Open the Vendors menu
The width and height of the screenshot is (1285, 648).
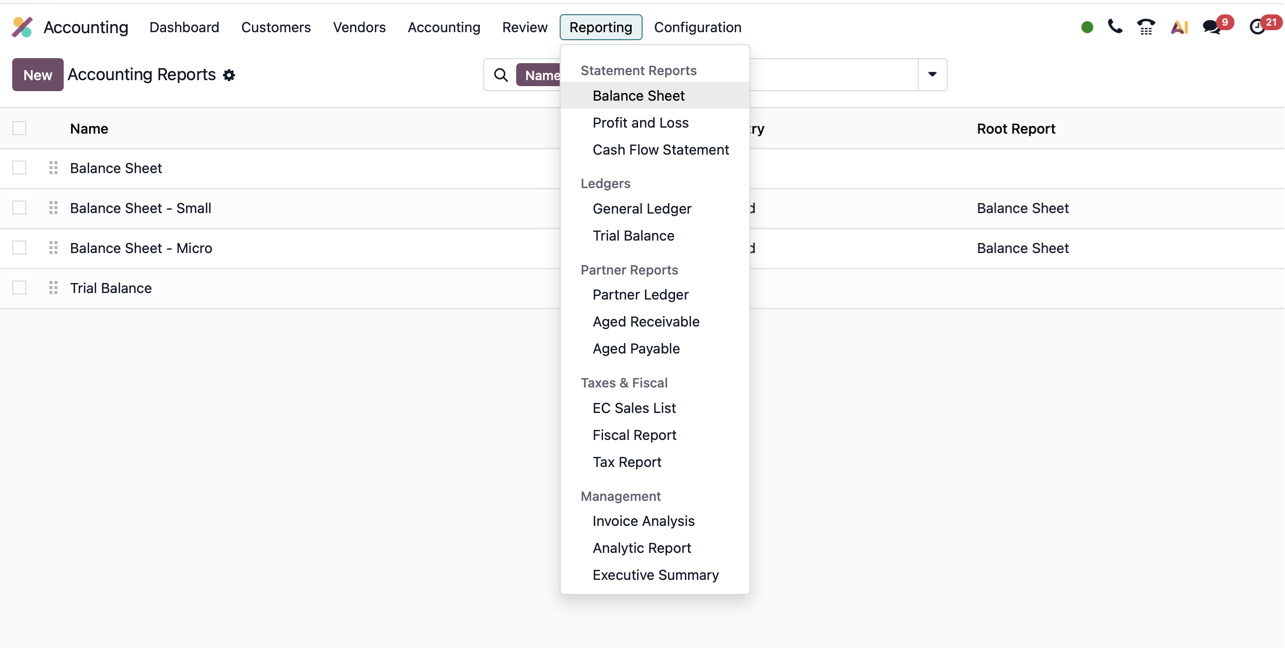coord(359,27)
